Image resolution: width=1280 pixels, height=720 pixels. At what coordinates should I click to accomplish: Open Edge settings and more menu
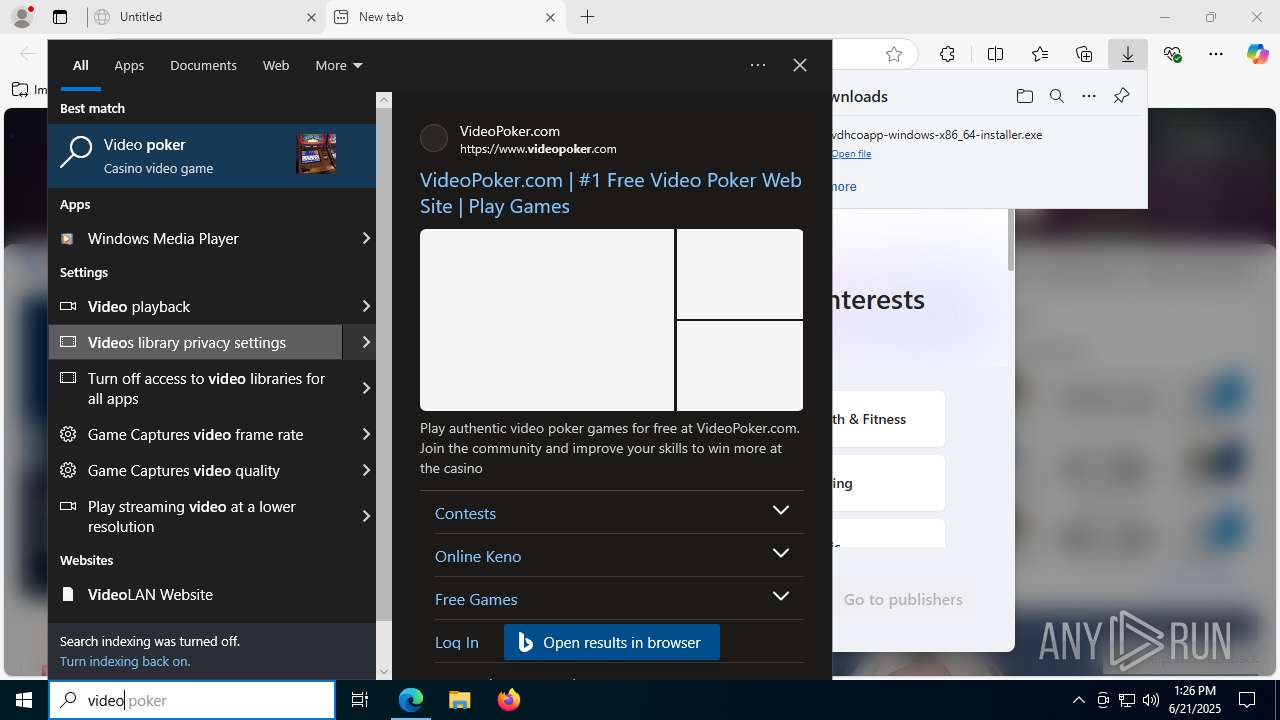(x=1216, y=54)
